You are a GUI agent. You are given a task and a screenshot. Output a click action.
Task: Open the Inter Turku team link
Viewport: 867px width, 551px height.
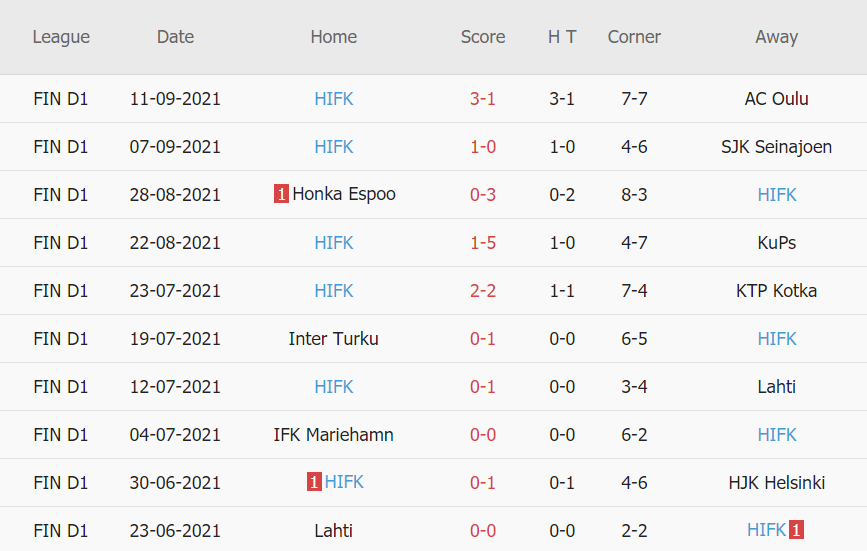coord(334,338)
